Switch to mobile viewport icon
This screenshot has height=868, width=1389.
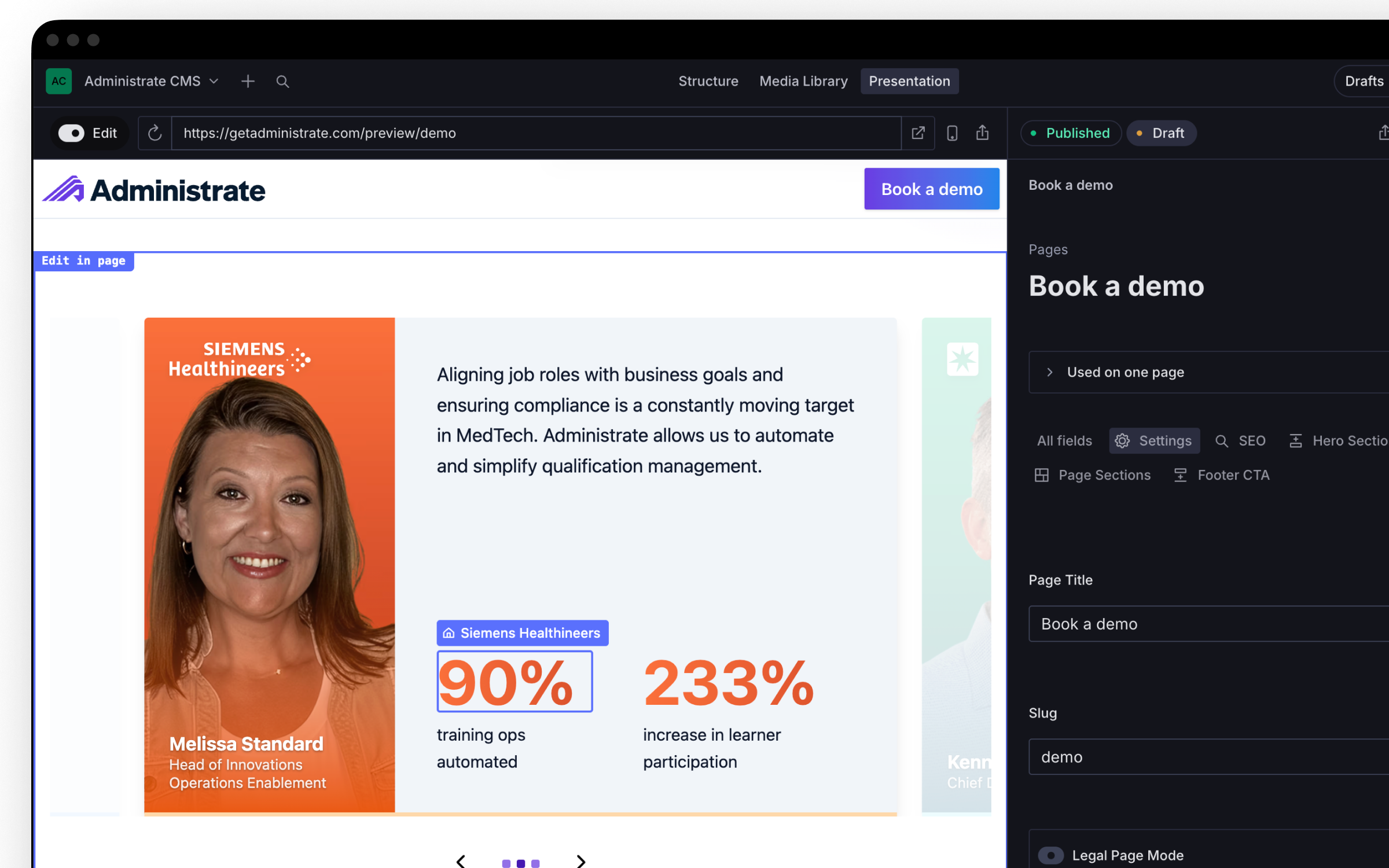pos(952,133)
